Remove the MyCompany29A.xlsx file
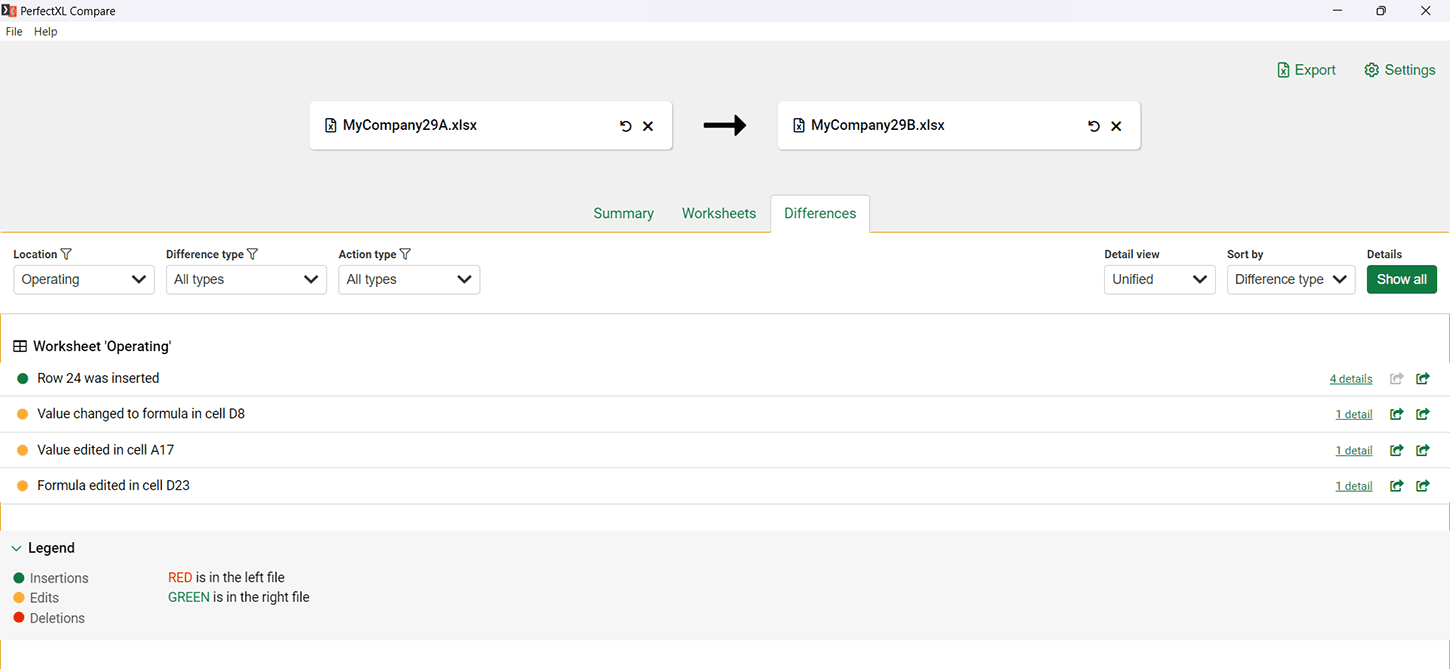Viewport: 1450px width, 669px height. tap(648, 126)
